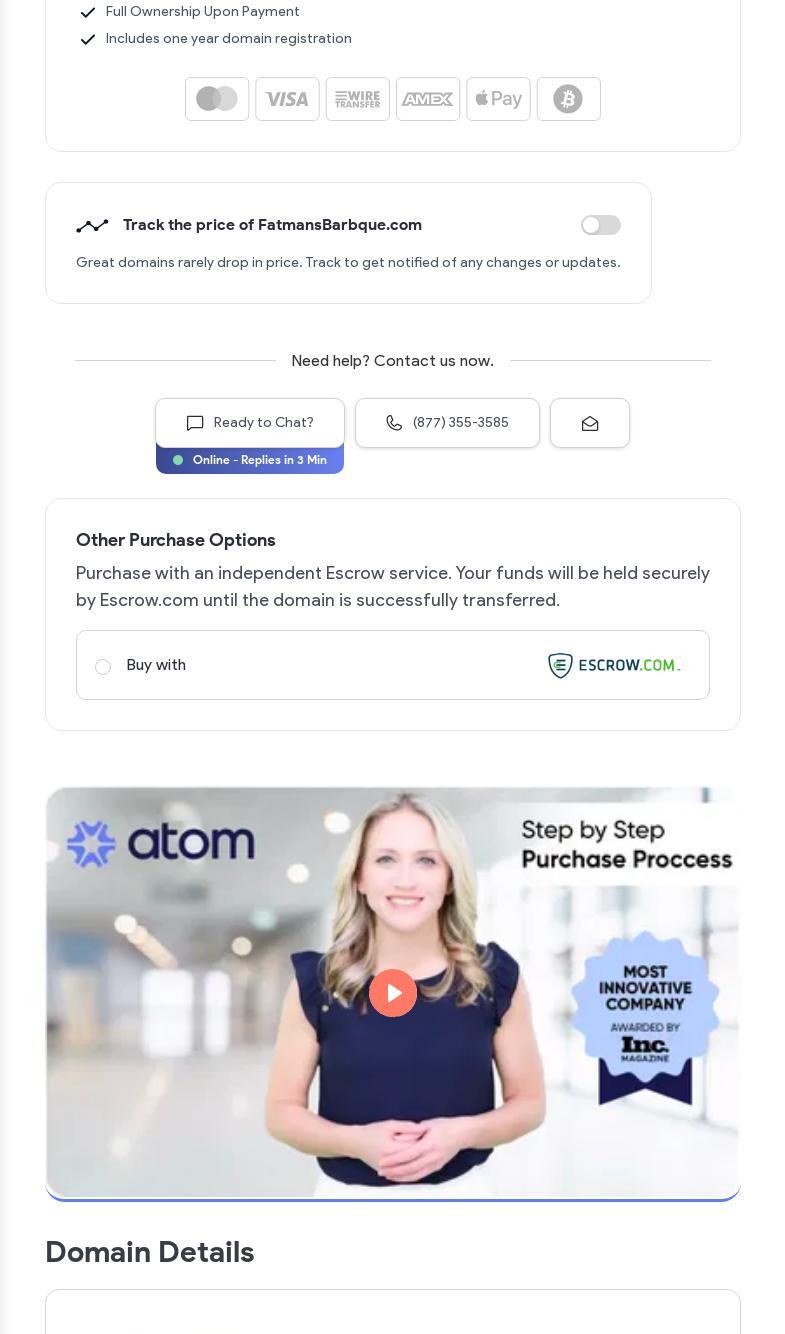Click the Visa payment icon
Viewport: 785px width, 1334px height.
287,99
